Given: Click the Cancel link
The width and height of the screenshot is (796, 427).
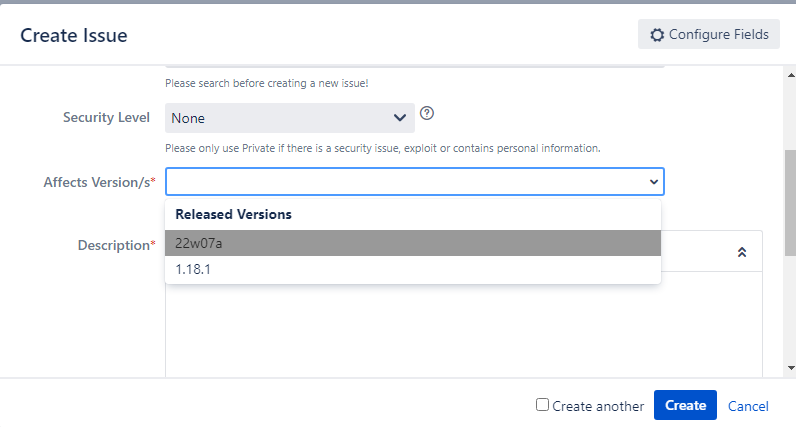Looking at the screenshot, I should pos(748,406).
